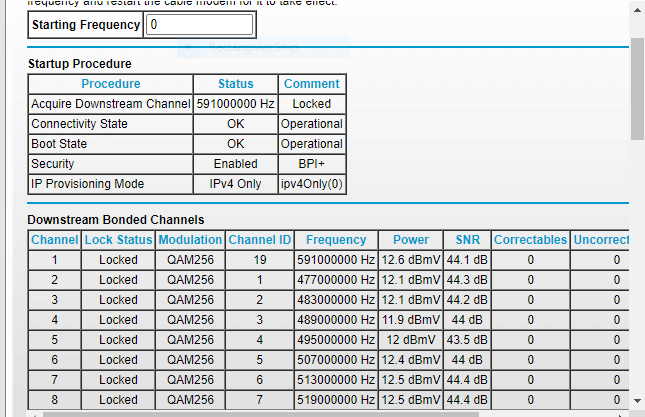The width and height of the screenshot is (645, 417).
Task: Click the IP Provisioning Mode row label
Action: click(111, 184)
